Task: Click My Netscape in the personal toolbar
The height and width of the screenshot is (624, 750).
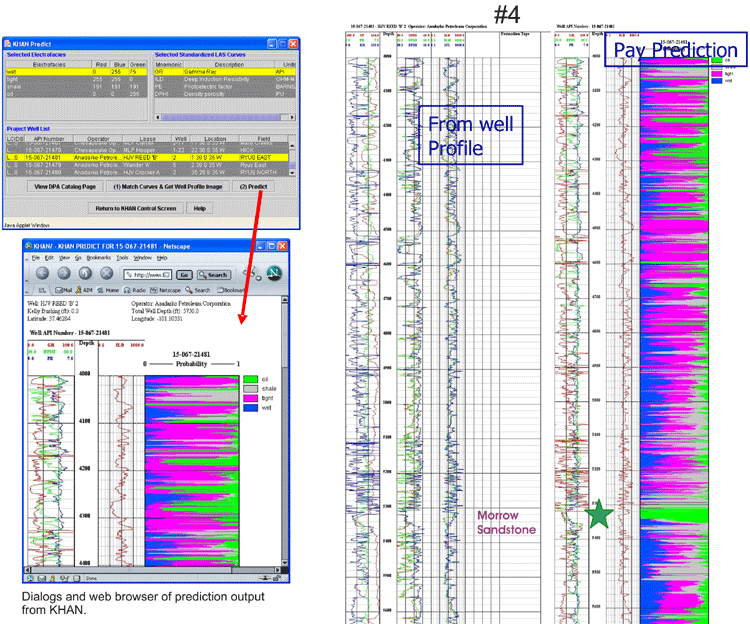Action: (165, 290)
